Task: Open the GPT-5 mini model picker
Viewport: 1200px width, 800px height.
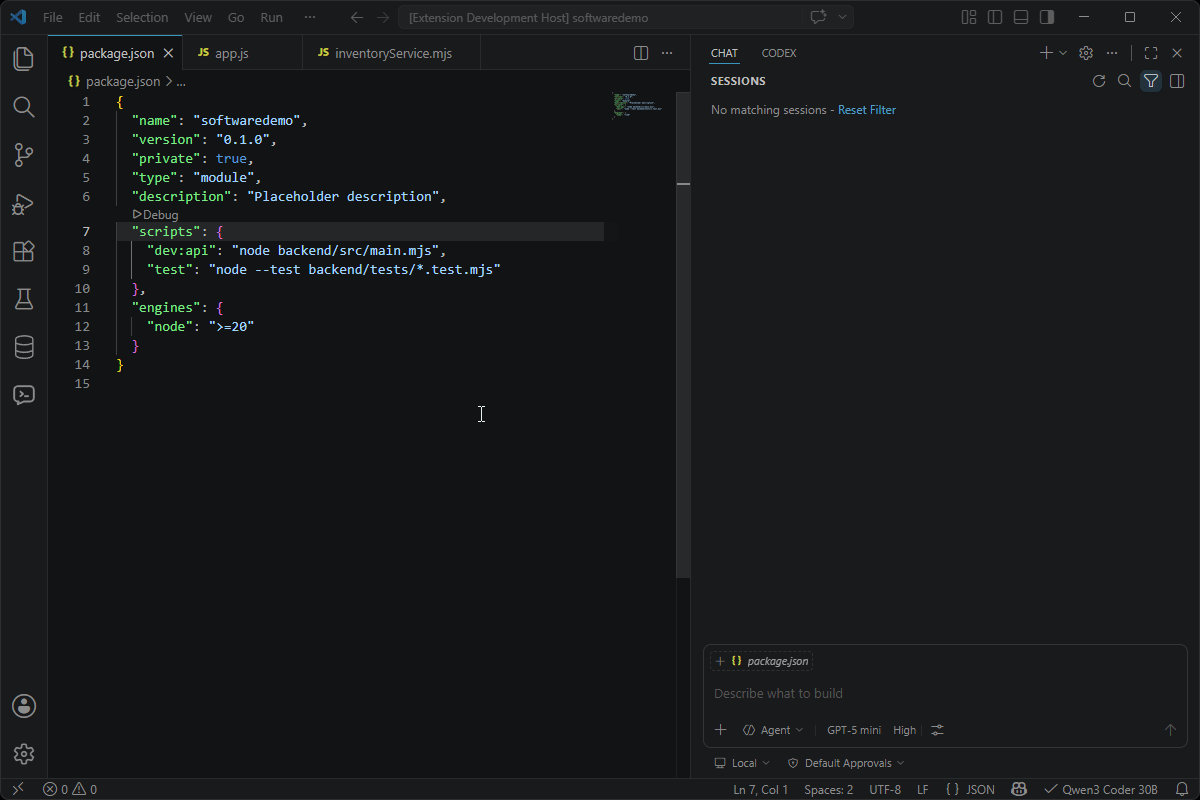Action: pos(853,730)
